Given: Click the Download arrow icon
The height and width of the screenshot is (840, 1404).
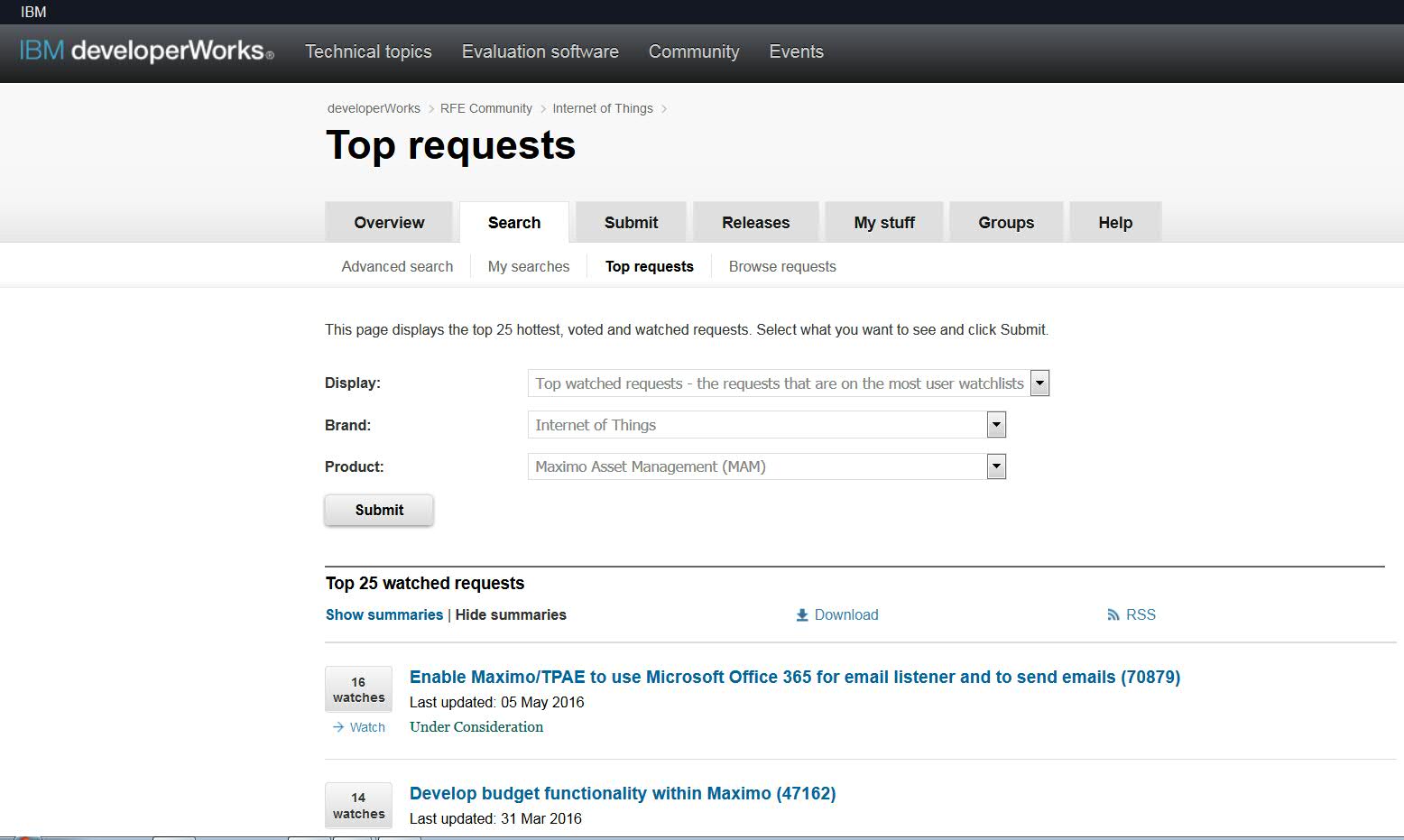Looking at the screenshot, I should [802, 615].
